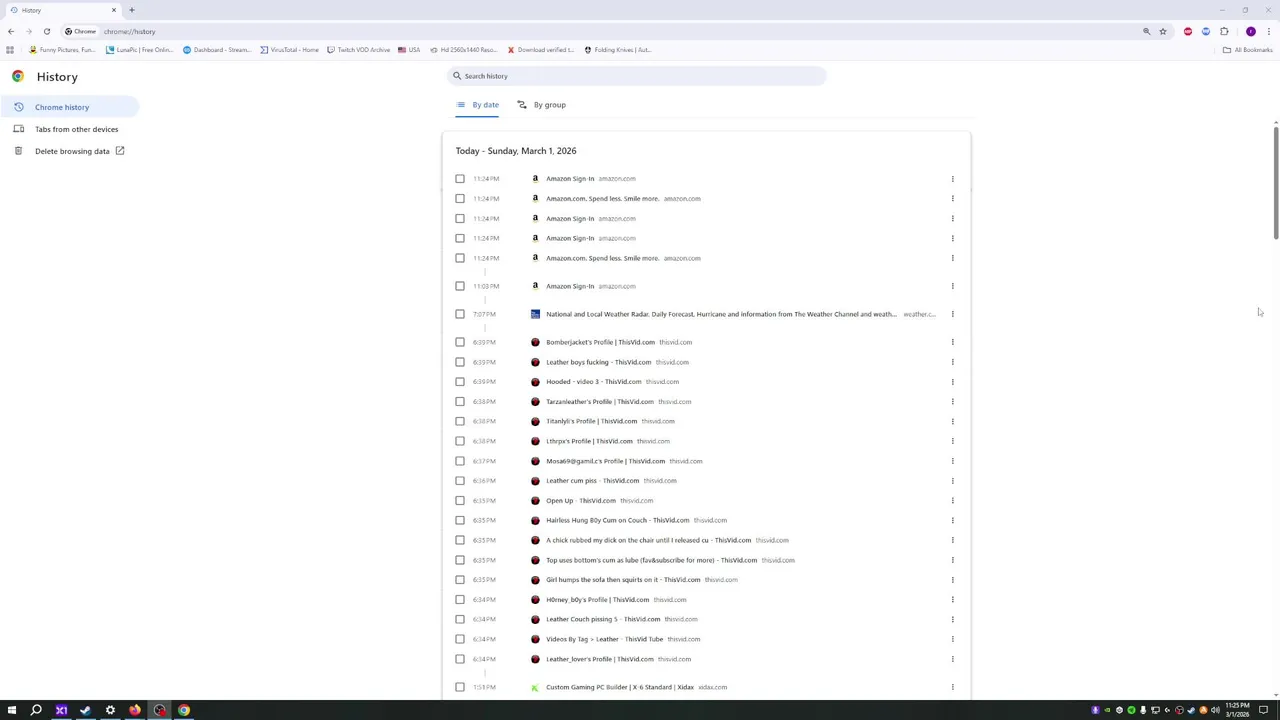This screenshot has height=720, width=1280.
Task: Click the History browser tab
Action: pyautogui.click(x=62, y=10)
